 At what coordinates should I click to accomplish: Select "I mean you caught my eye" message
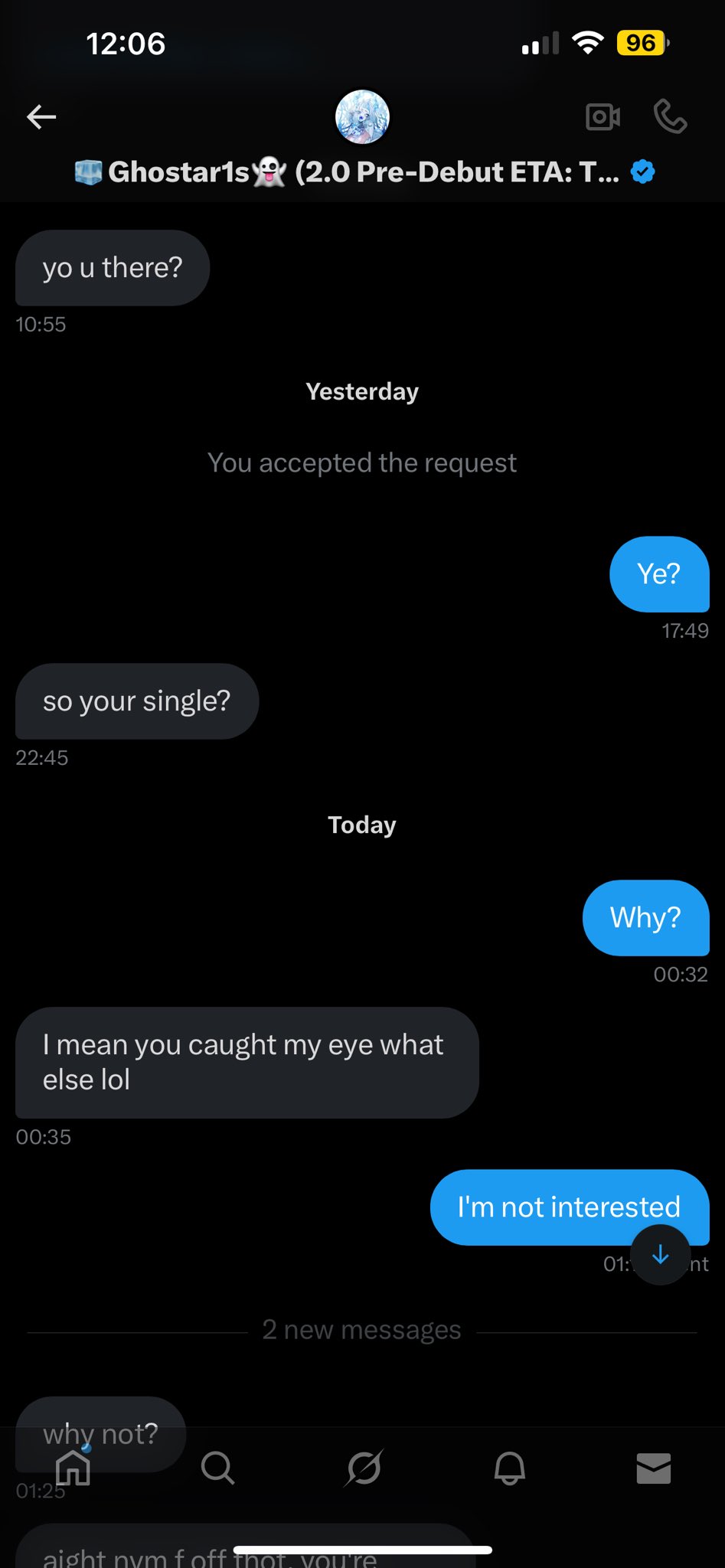coord(247,1063)
